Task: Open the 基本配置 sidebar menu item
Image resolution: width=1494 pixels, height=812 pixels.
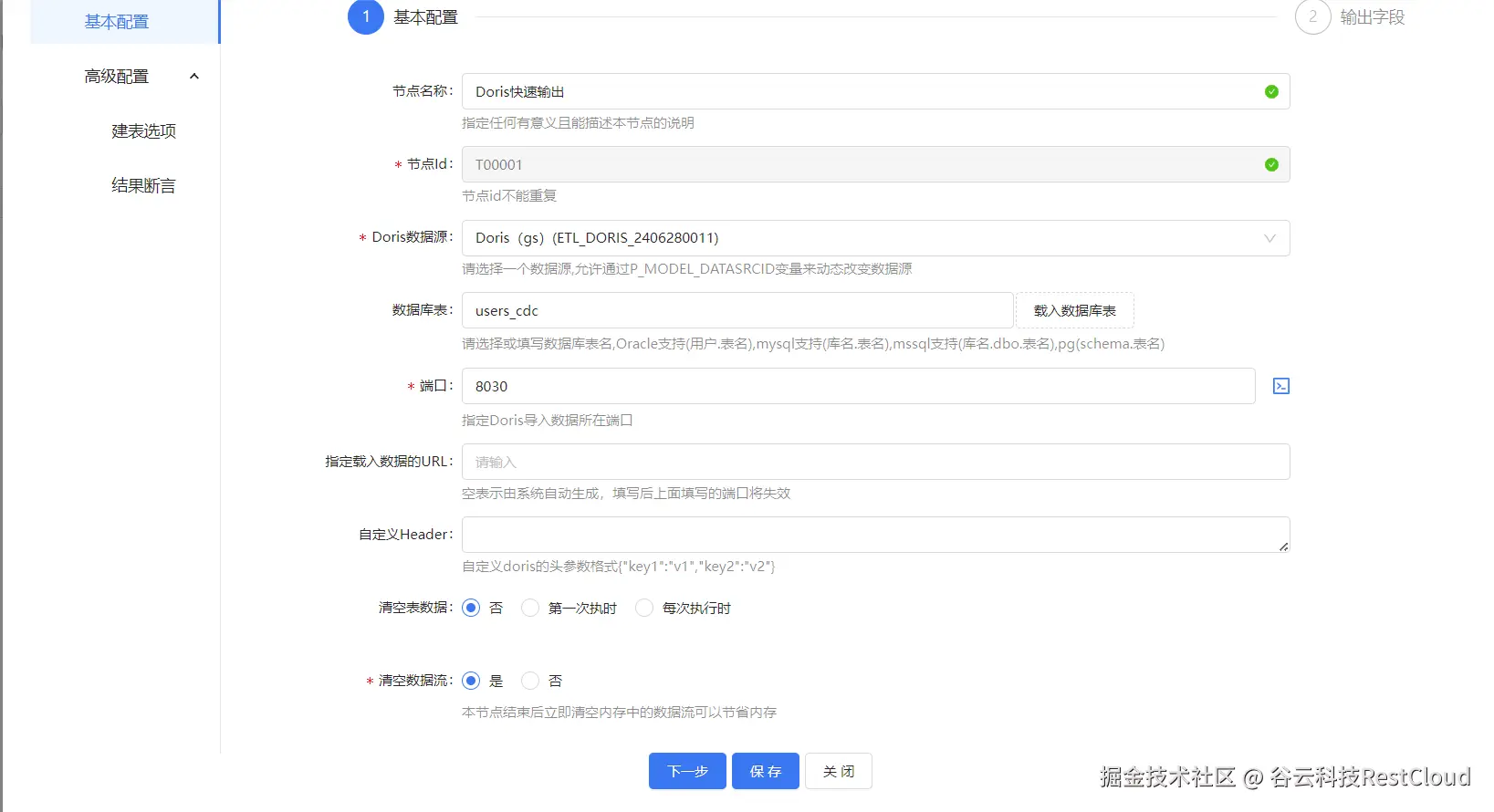Action: 125,21
